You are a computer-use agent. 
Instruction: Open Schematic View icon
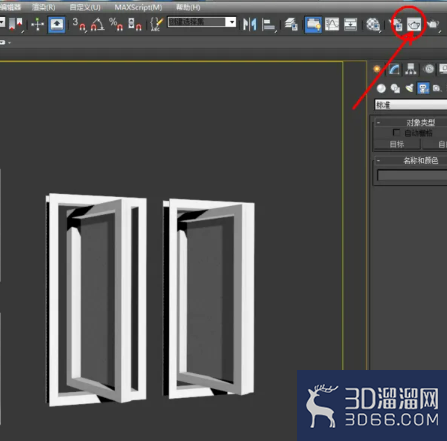(x=350, y=24)
